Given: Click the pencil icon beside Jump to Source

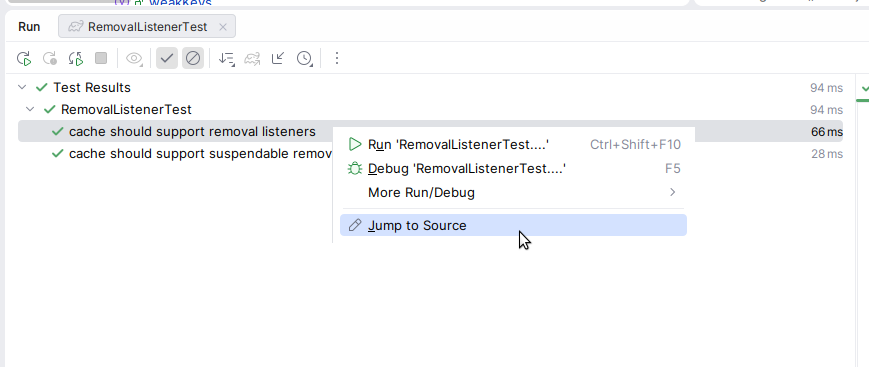Looking at the screenshot, I should coord(355,225).
